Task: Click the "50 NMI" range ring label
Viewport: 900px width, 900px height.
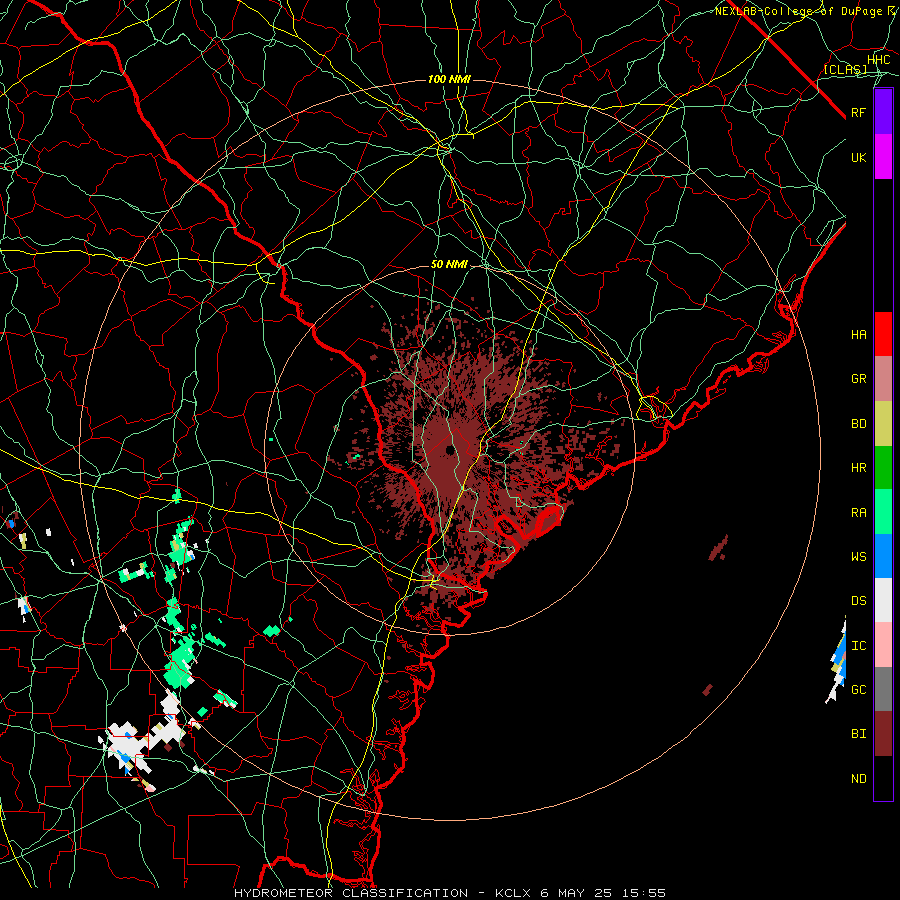Action: coord(449,265)
